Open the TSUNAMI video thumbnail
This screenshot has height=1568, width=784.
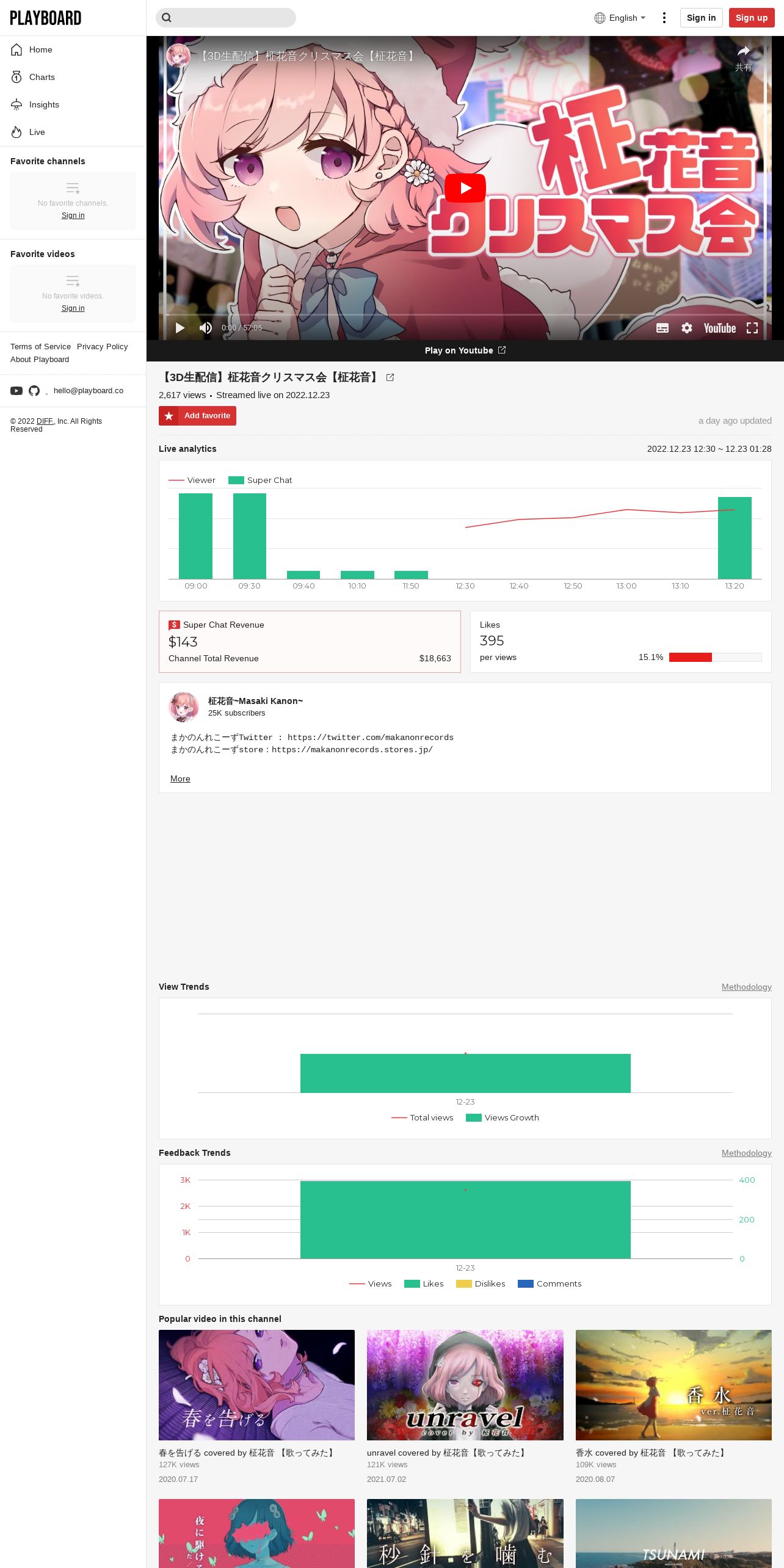[x=673, y=1533]
